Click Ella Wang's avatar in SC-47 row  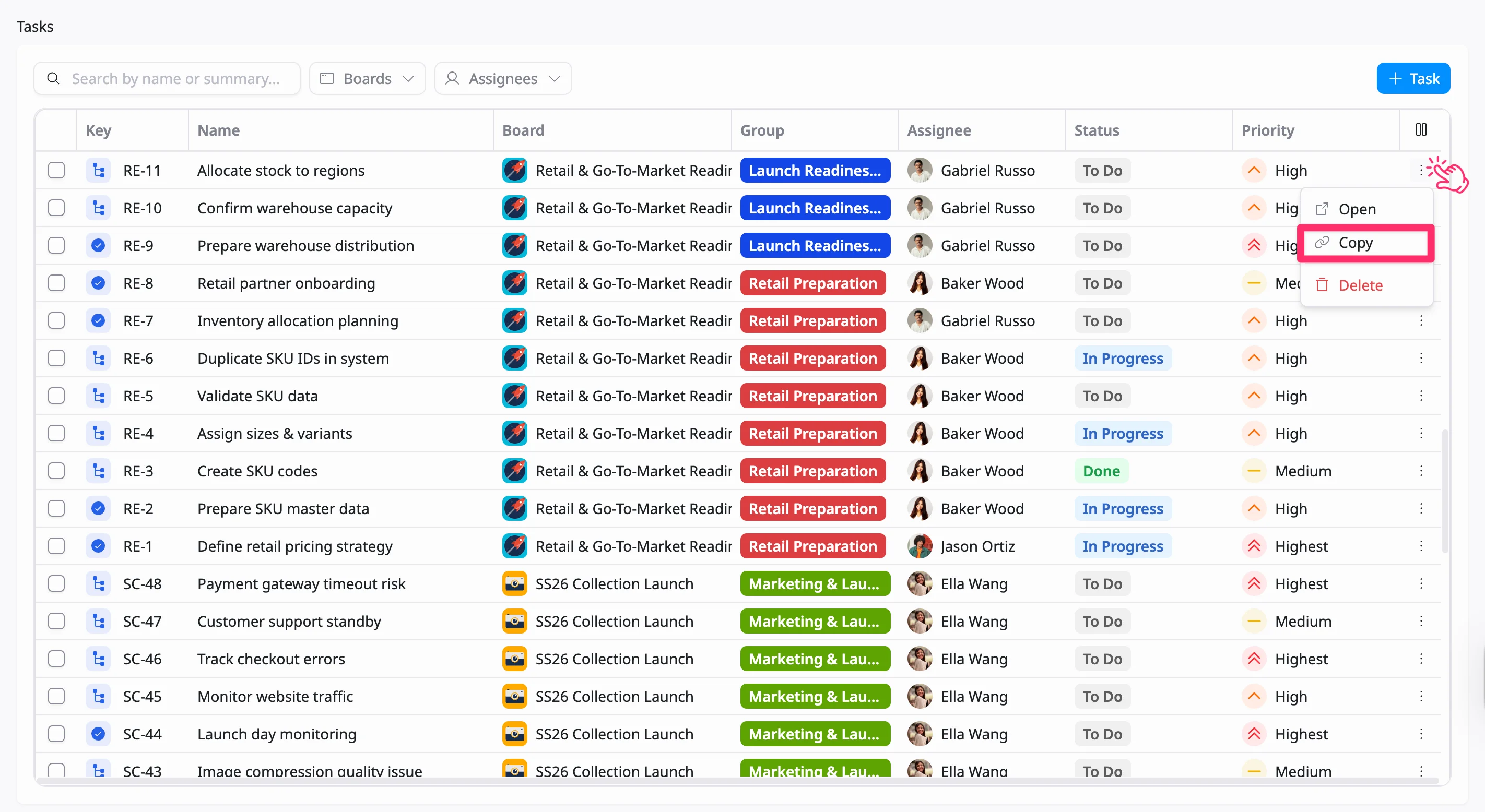pyautogui.click(x=920, y=621)
